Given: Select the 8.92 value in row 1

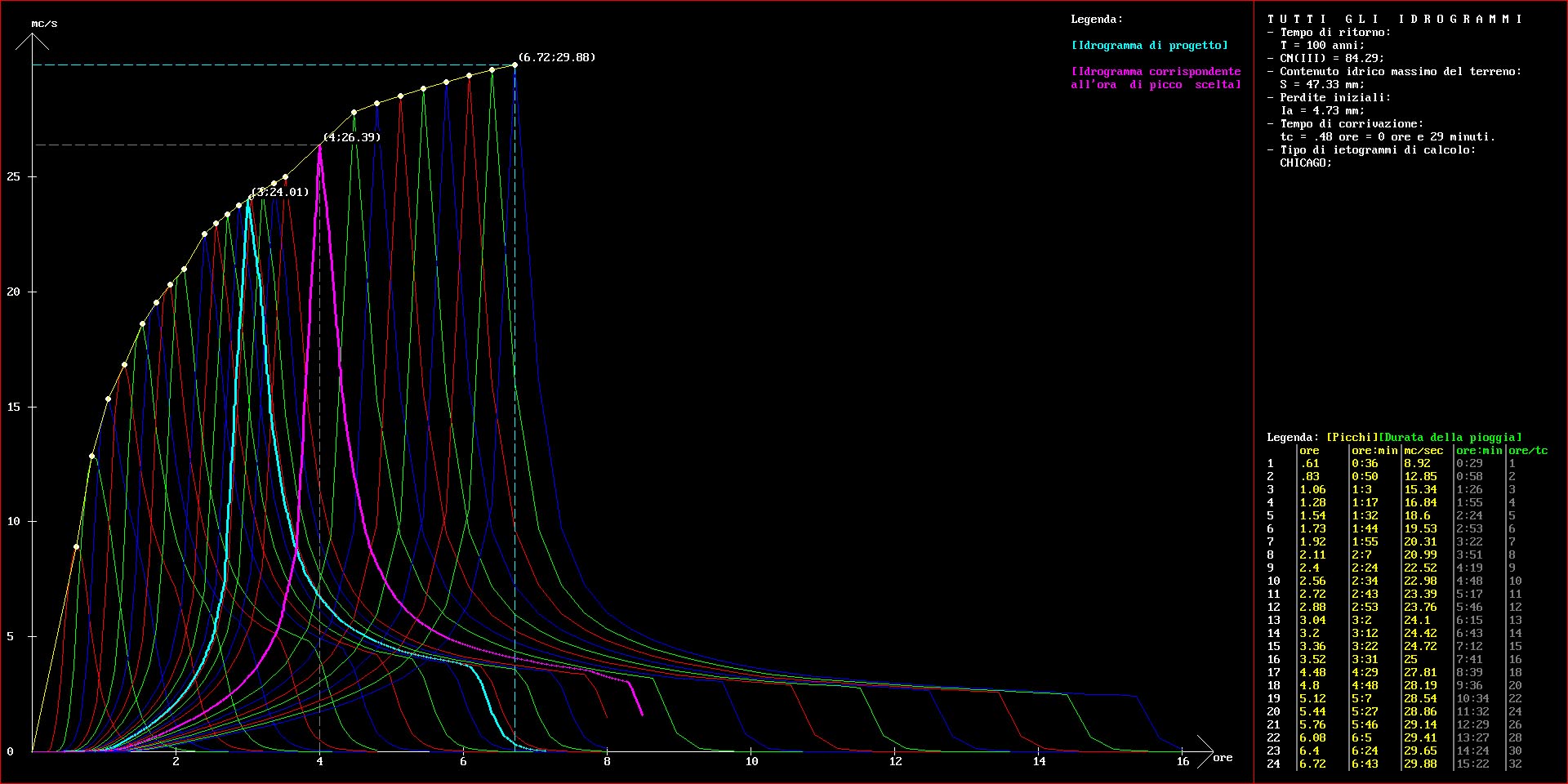Looking at the screenshot, I should pyautogui.click(x=1417, y=463).
